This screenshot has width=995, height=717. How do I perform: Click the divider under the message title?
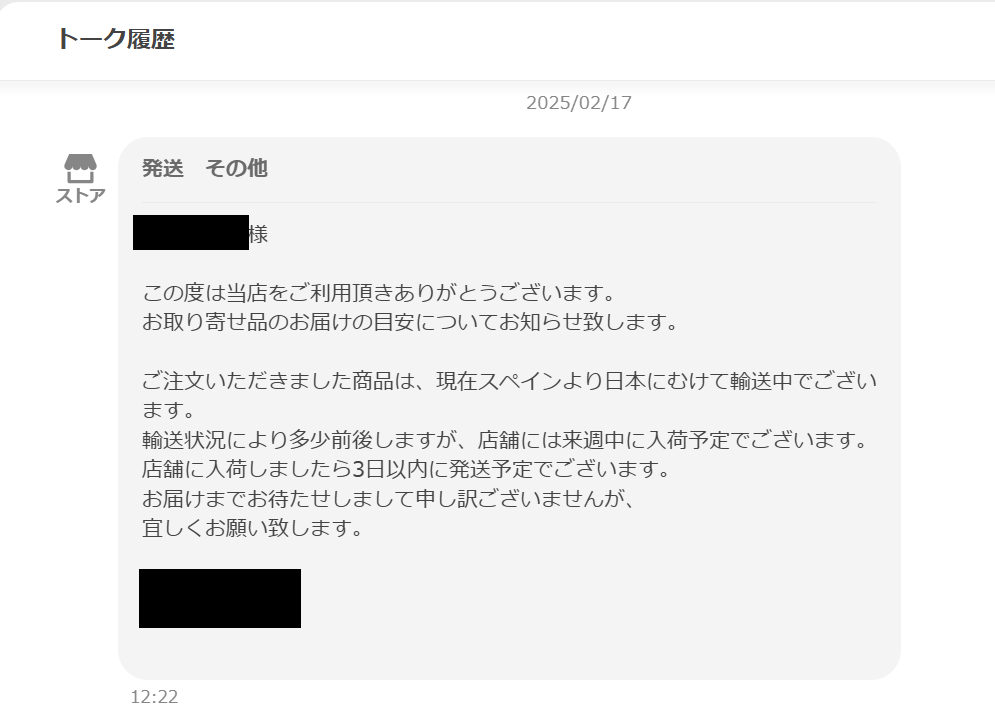pos(509,202)
